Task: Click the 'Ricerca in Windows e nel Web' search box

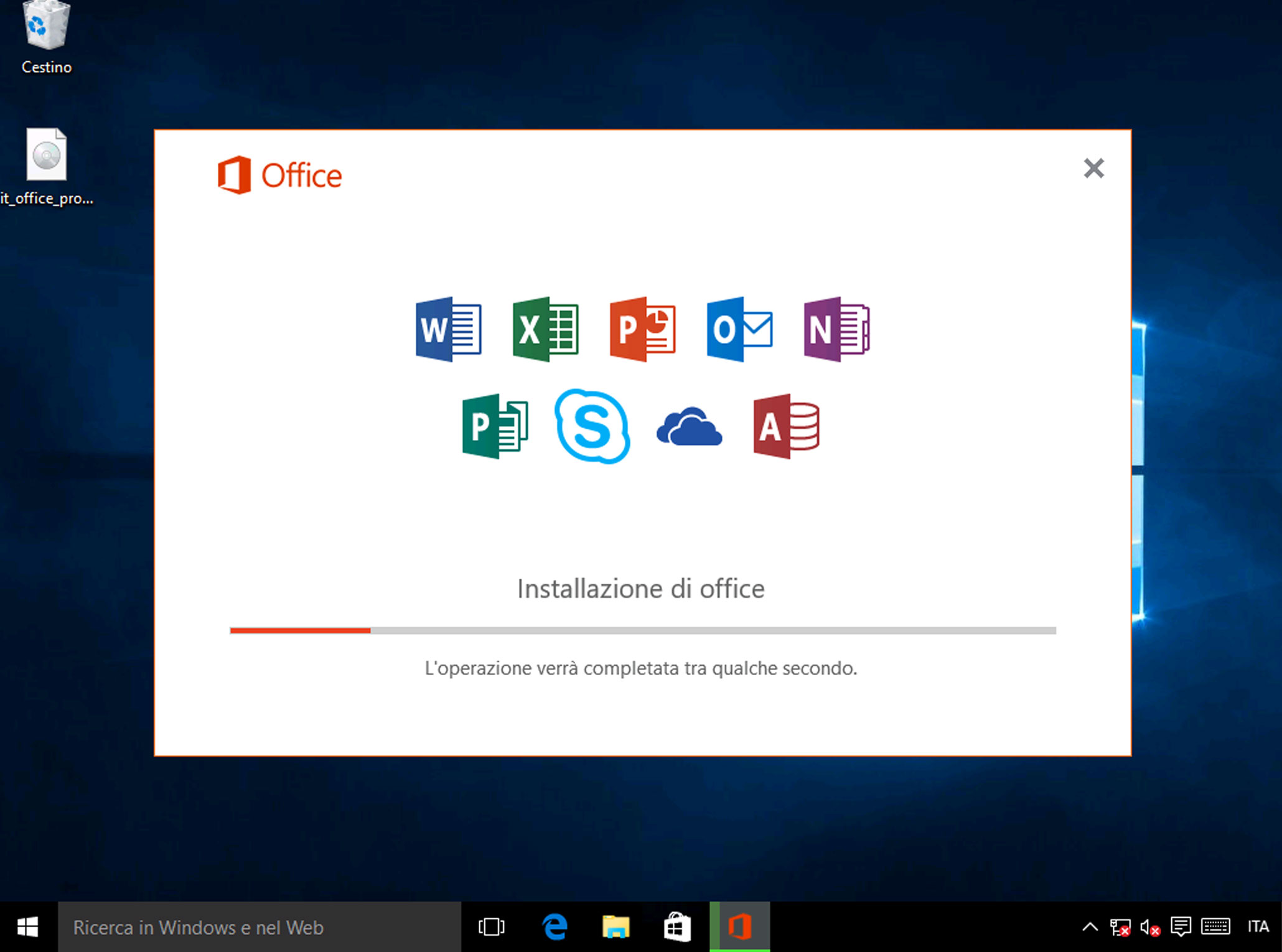Action: [260, 927]
